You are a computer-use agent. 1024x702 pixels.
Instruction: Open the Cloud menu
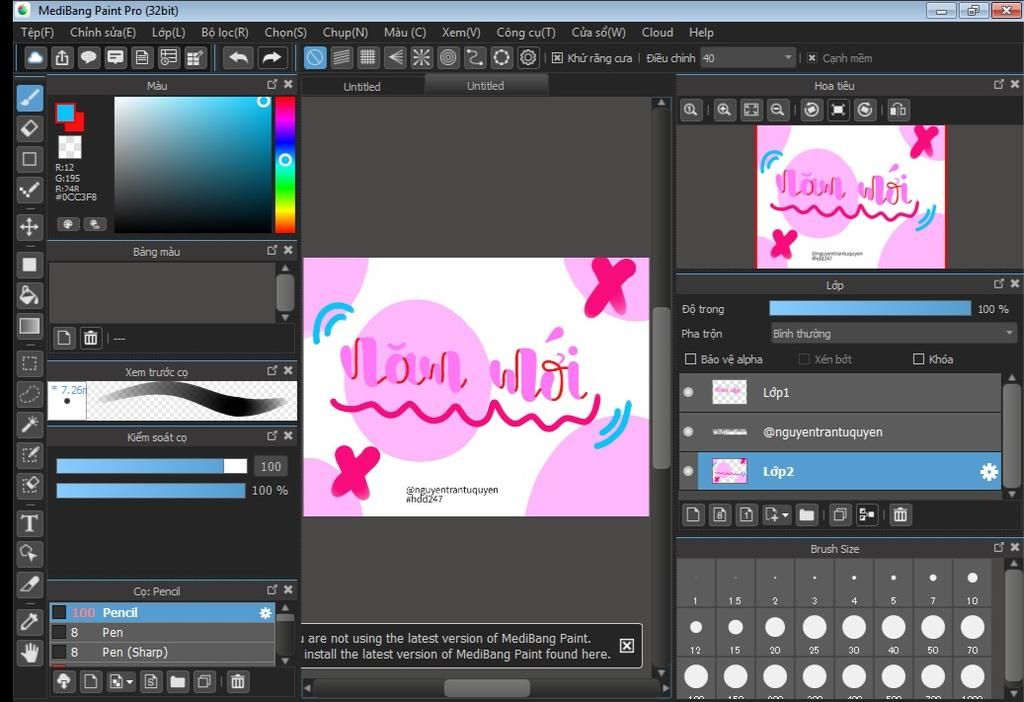(x=657, y=32)
